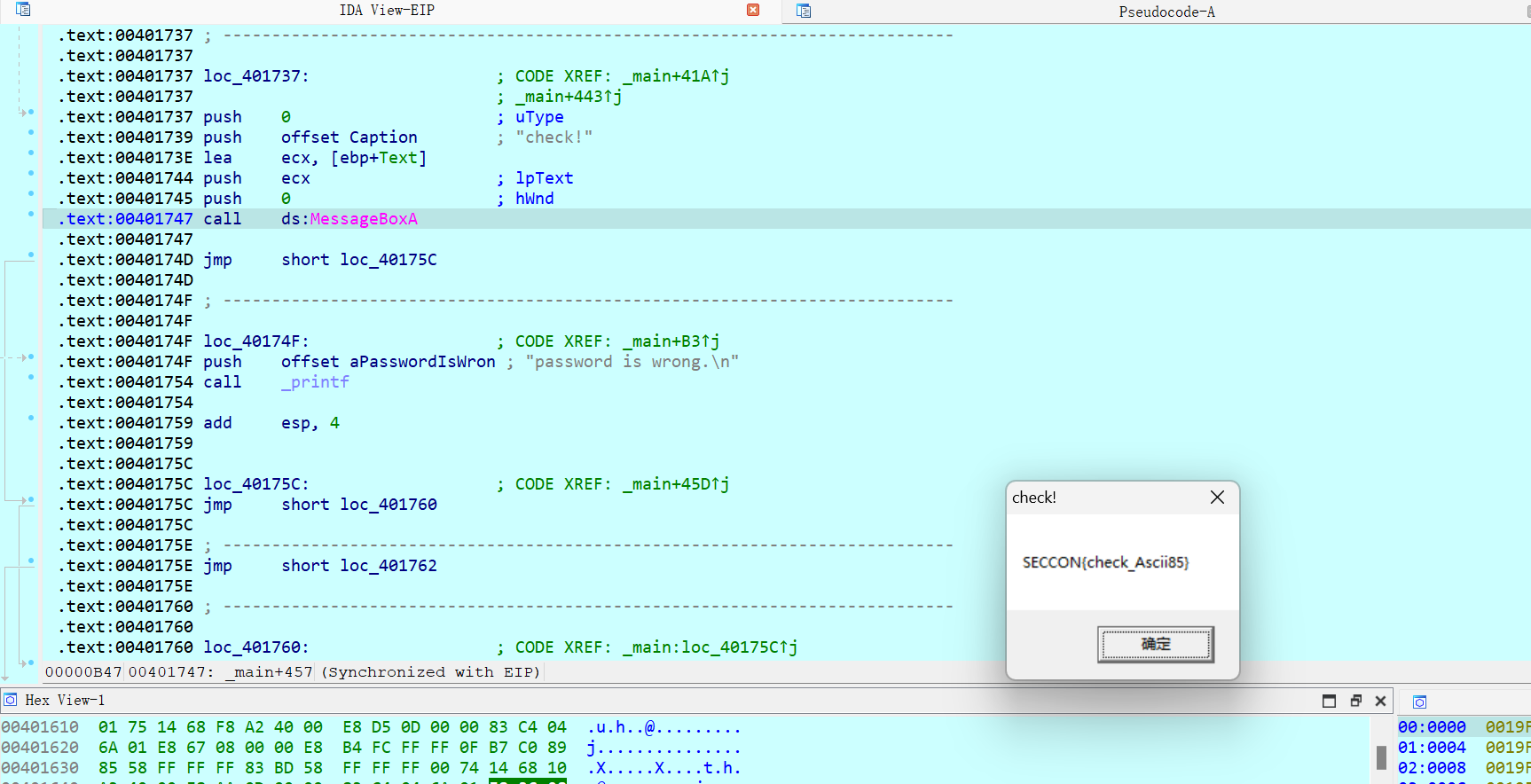This screenshot has height=784, width=1531.
Task: Click loc_401762 in jmp short instruction
Action: pos(389,566)
